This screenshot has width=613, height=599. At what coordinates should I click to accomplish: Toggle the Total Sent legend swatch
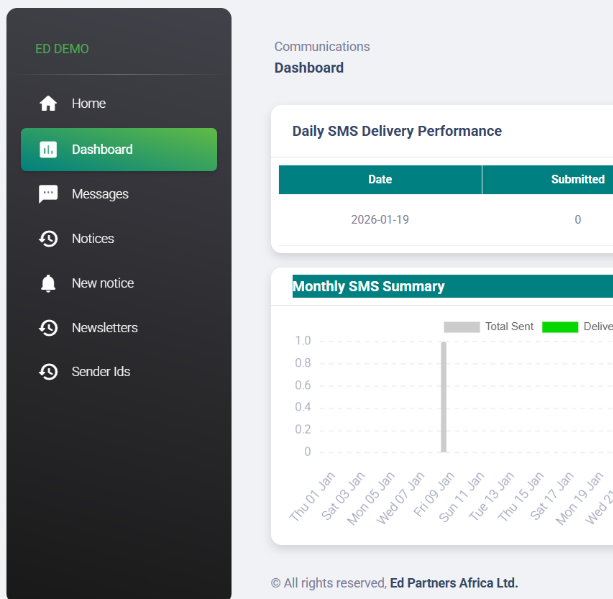point(461,327)
